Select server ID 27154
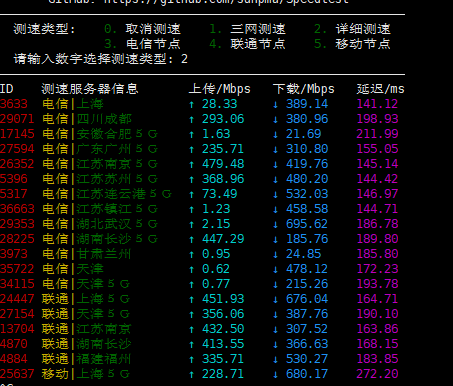Image resolution: width=453 pixels, height=386 pixels. [17, 314]
